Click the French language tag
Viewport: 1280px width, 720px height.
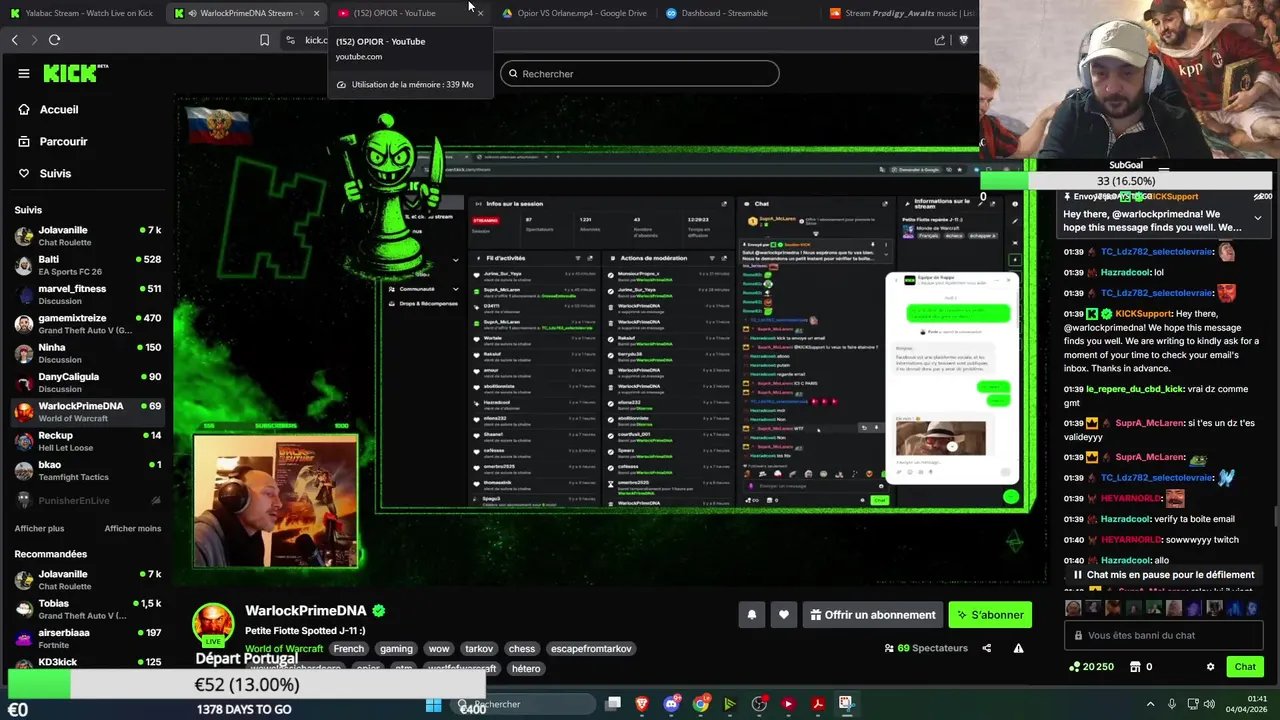point(348,649)
